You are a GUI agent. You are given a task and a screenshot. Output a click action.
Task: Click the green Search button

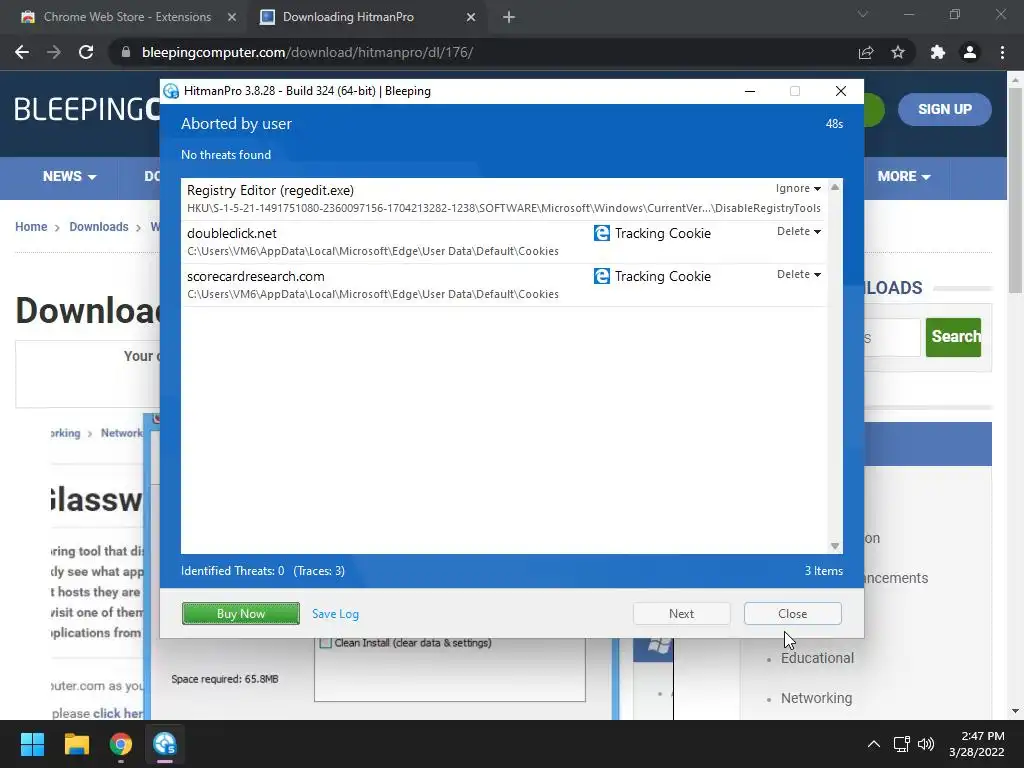pos(953,337)
